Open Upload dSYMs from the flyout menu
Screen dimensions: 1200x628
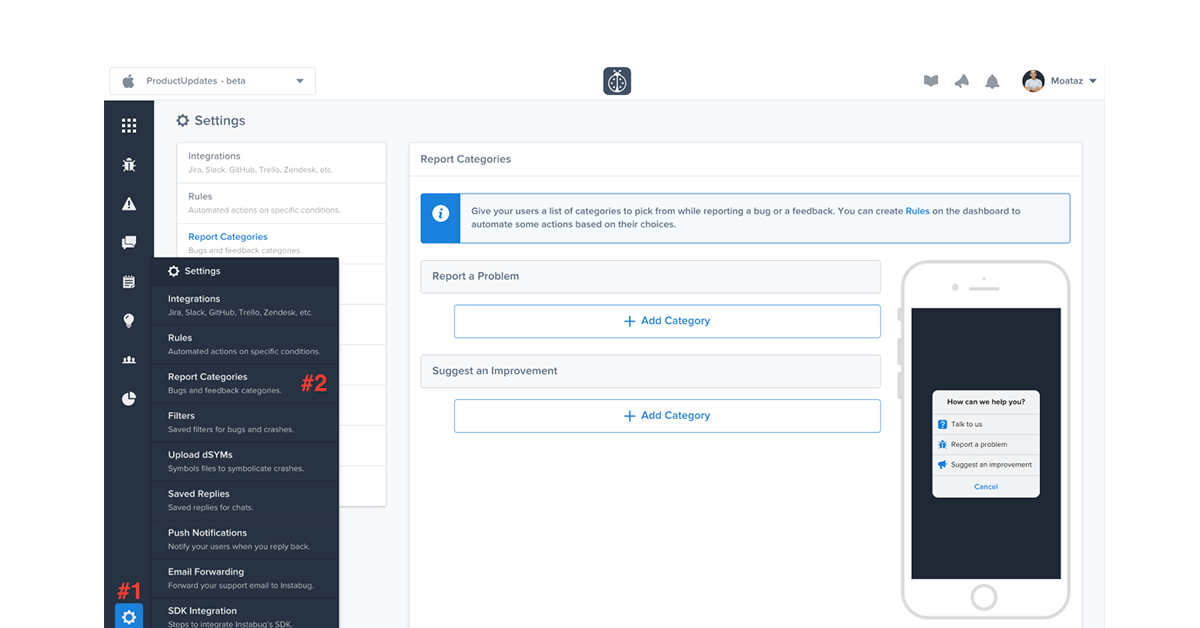246,461
